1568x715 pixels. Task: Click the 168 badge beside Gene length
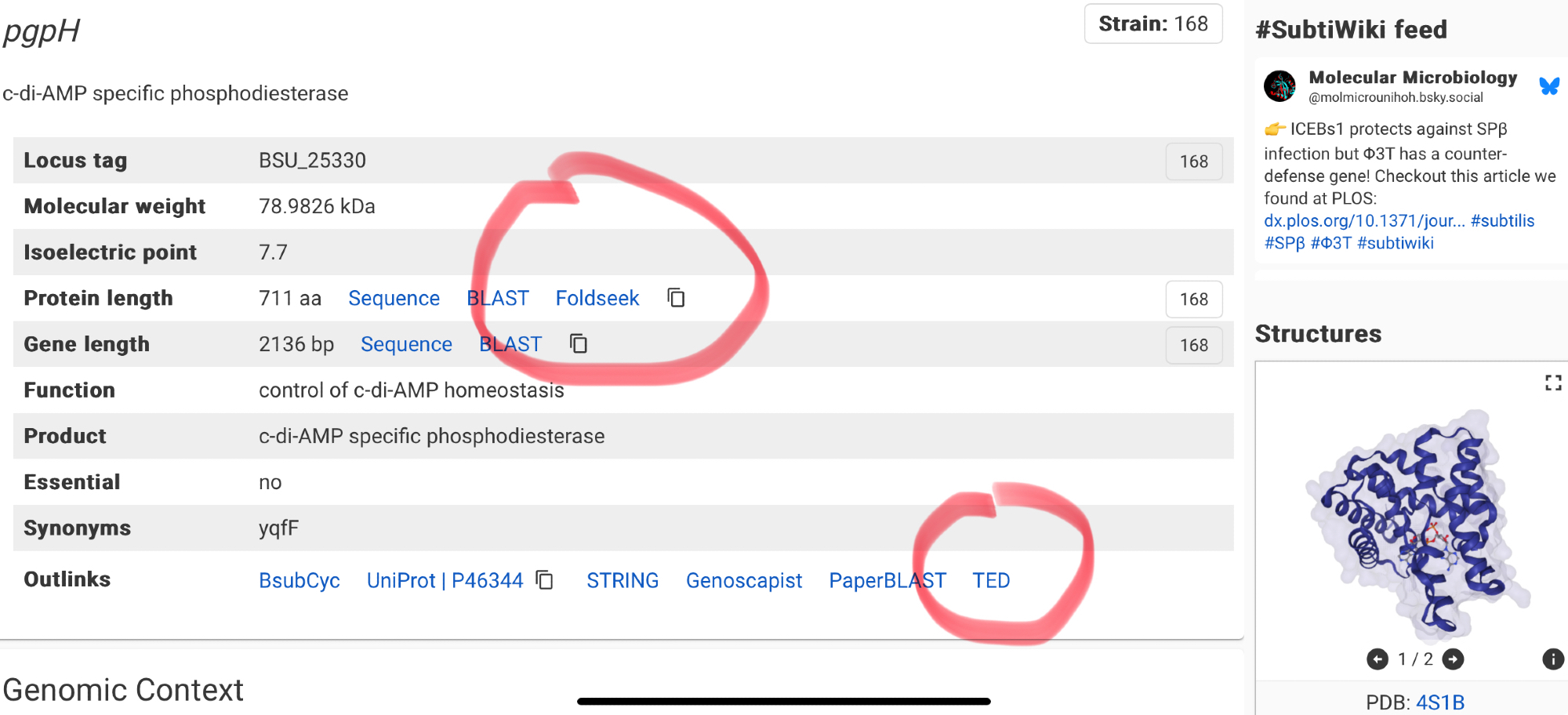[1193, 345]
